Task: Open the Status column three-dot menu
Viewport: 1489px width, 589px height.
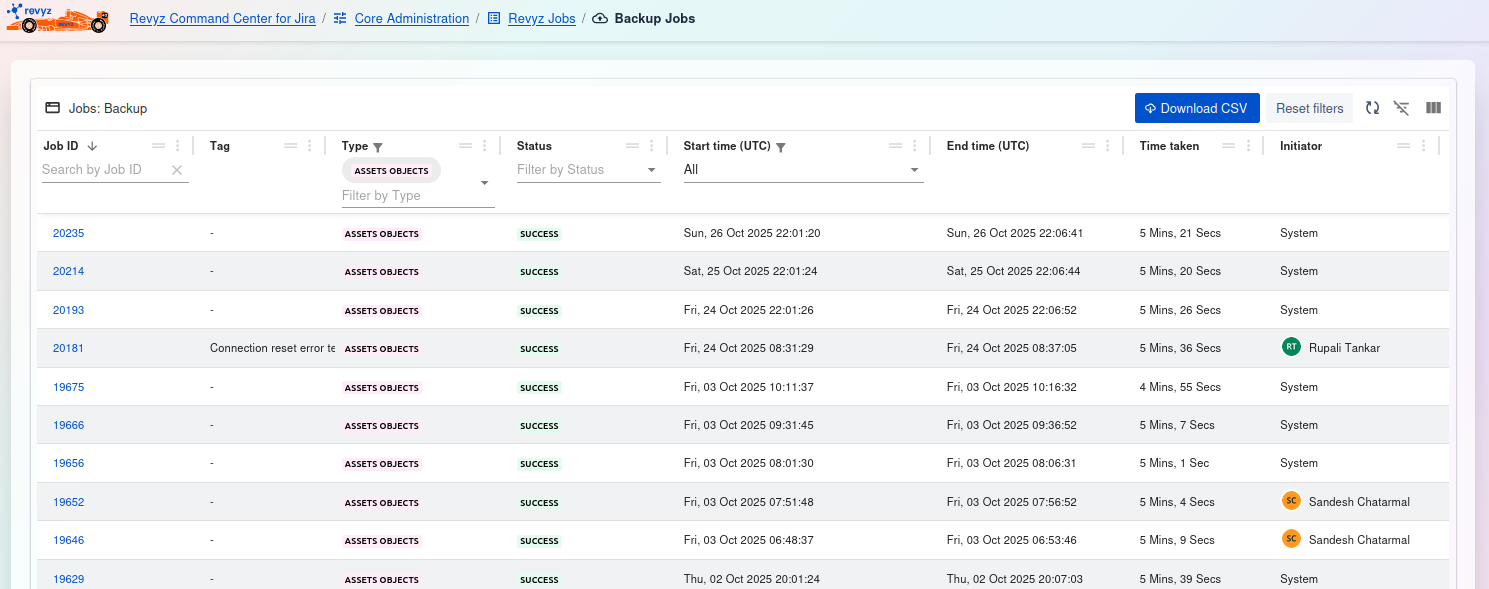Action: pos(652,146)
